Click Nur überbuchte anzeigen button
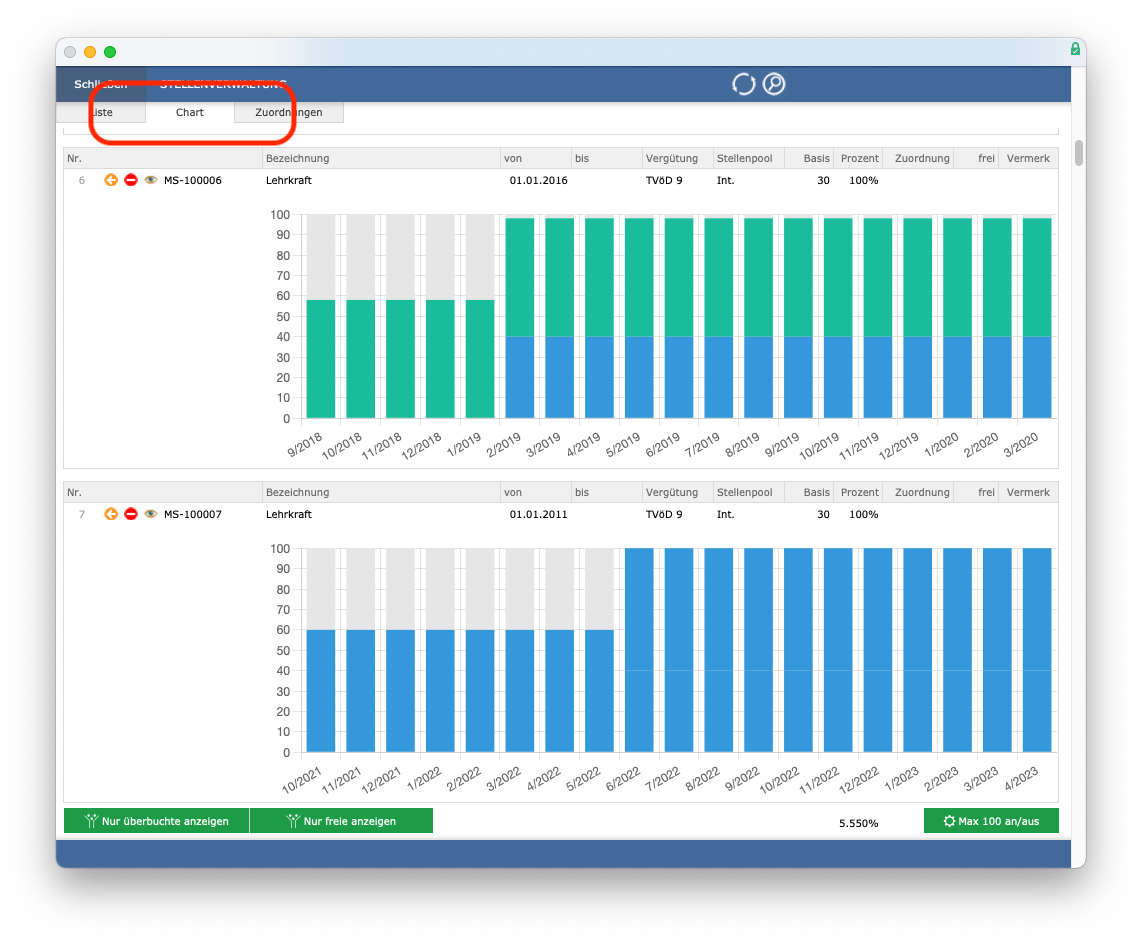Screen dimensions: 1142x942 157,820
